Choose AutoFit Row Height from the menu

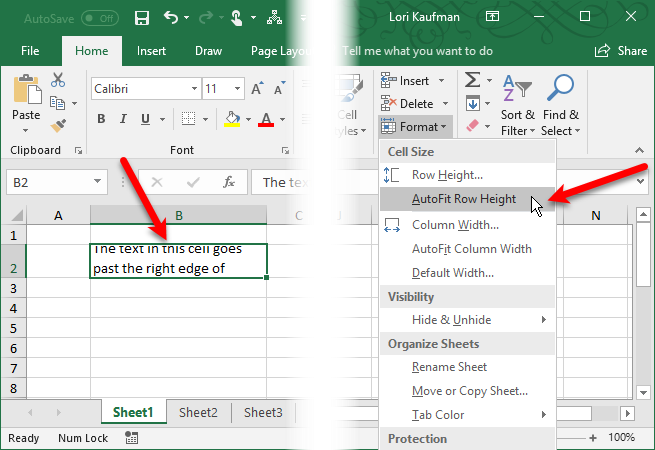pyautogui.click(x=467, y=199)
